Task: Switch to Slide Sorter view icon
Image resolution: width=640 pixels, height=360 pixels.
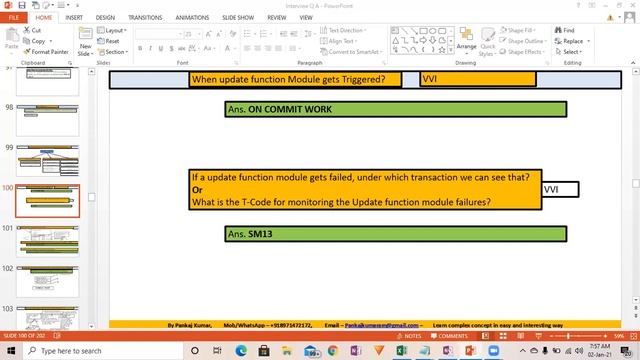Action: [503, 336]
